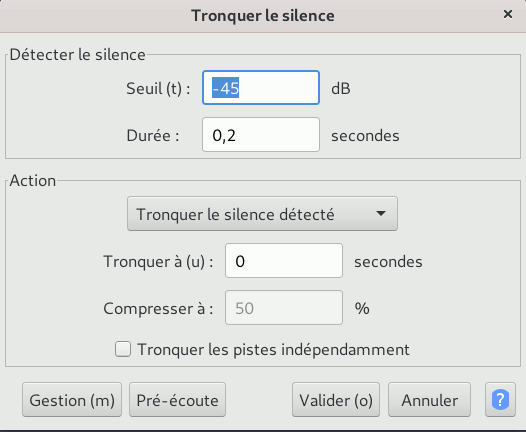Viewport: 526px width, 432px height.
Task: Enable Tronquer les pistes indépendamment checkbox
Action: pos(123,349)
